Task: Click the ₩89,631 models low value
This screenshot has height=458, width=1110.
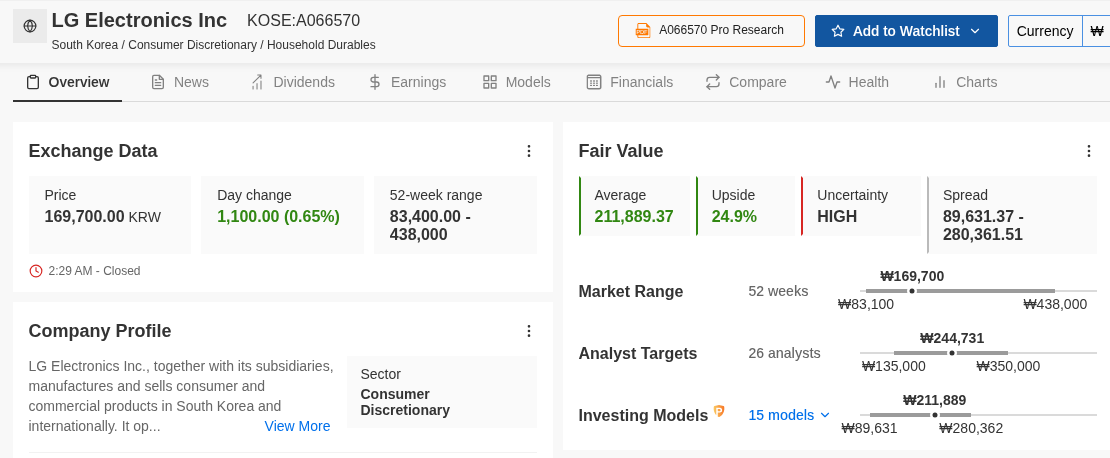Action: [869, 428]
